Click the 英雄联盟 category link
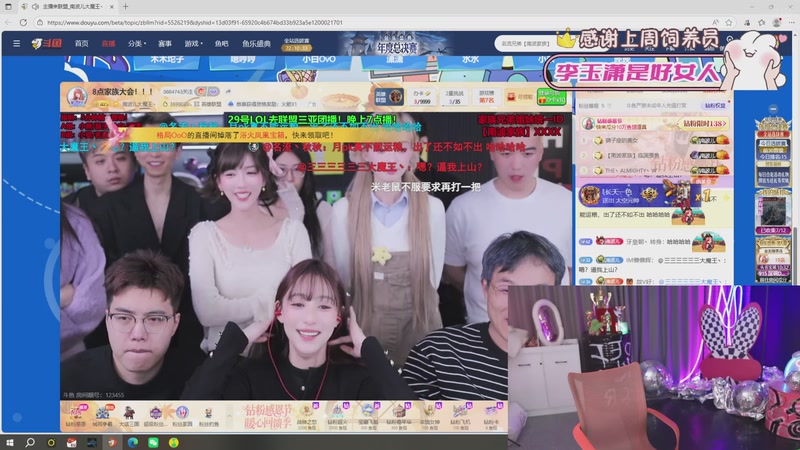The height and width of the screenshot is (450, 800). coord(212,104)
